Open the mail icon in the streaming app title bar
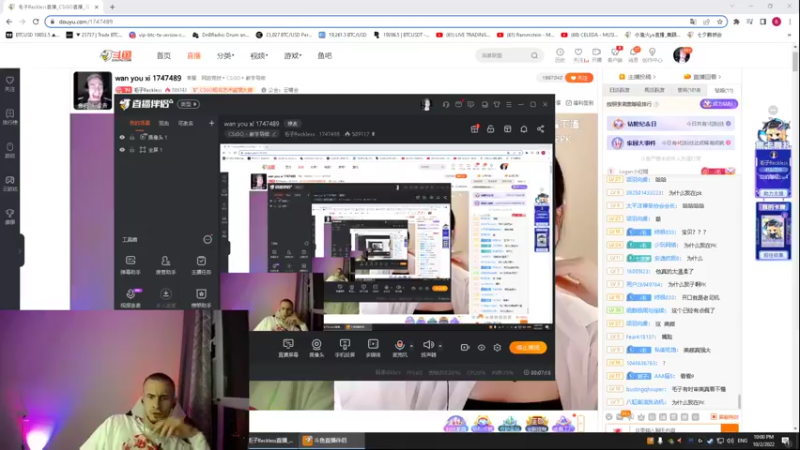800x450 pixels. tap(458, 105)
